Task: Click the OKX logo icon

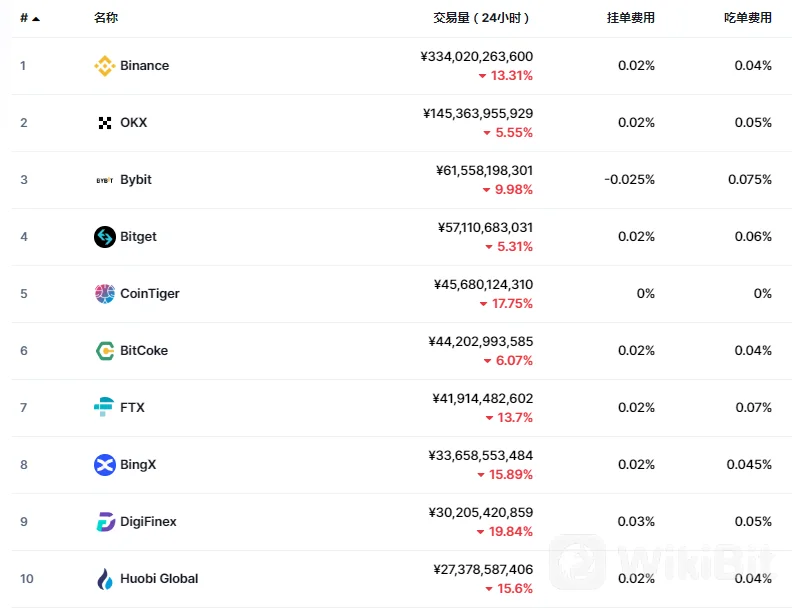Action: point(105,123)
